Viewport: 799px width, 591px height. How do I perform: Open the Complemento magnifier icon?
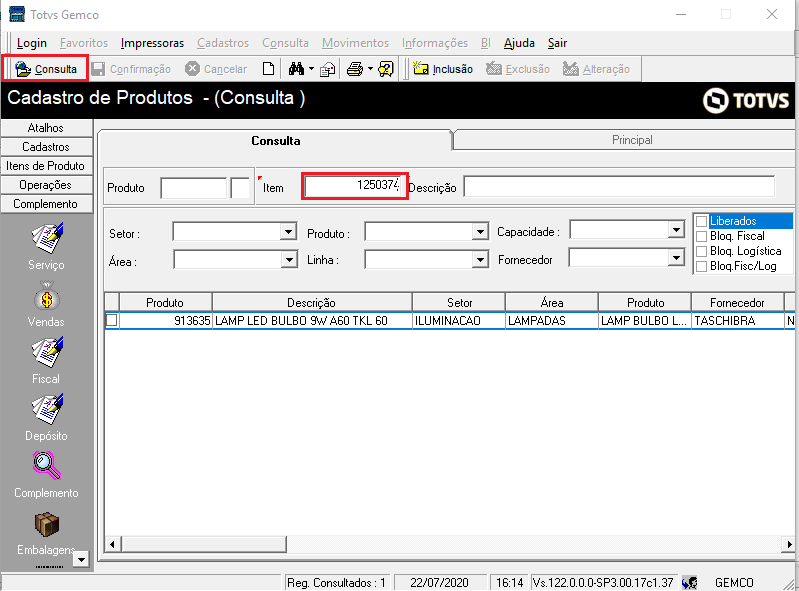pyautogui.click(x=47, y=465)
